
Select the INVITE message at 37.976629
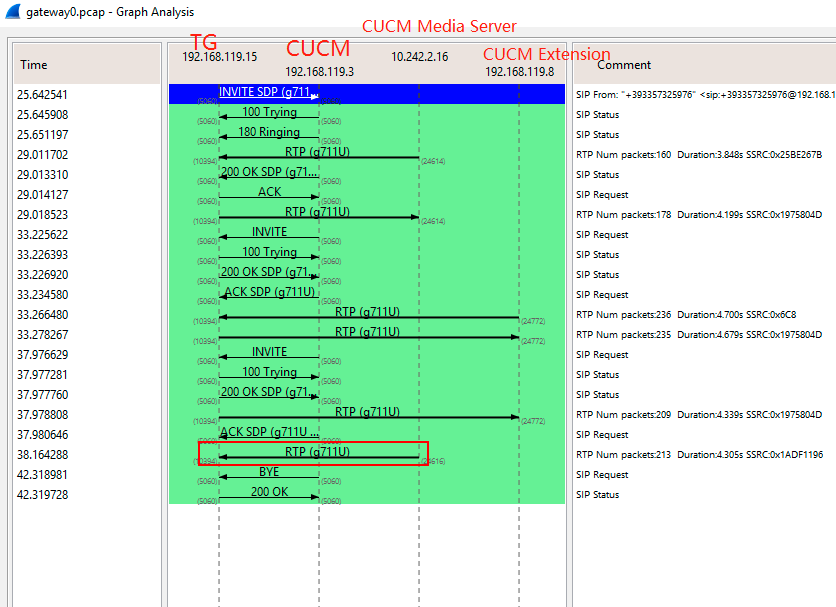point(269,353)
